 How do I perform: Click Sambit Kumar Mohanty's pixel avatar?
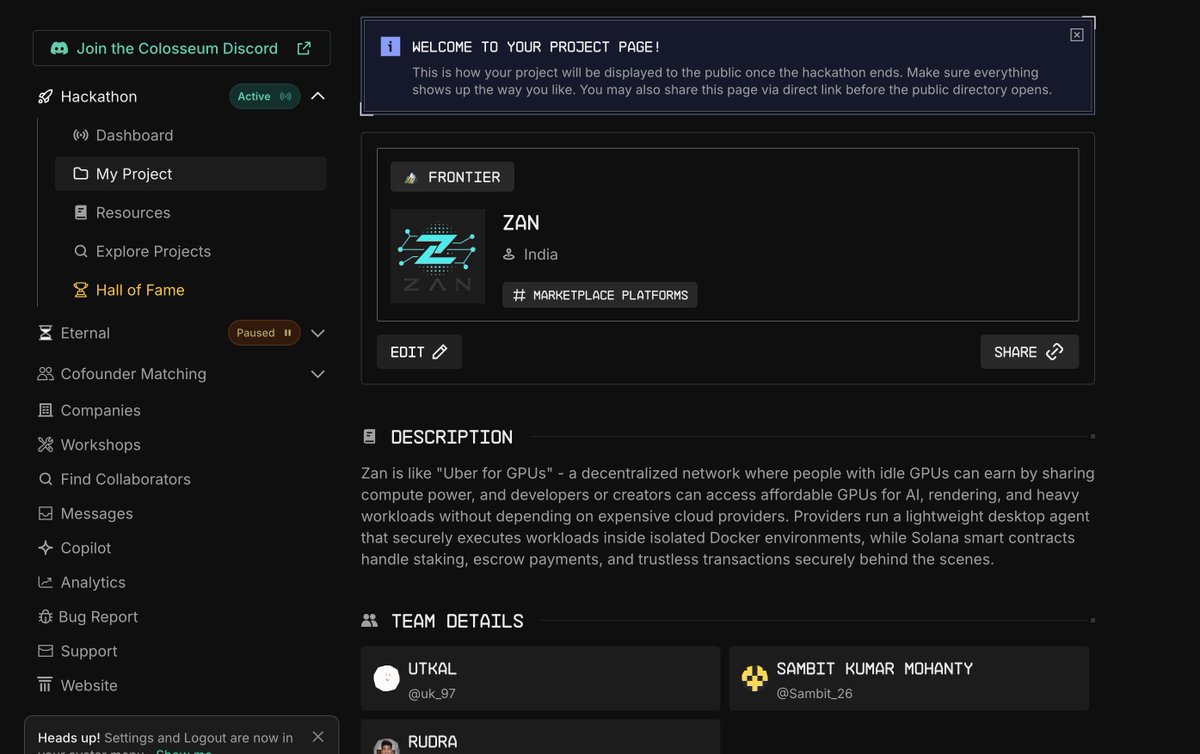[x=755, y=679]
